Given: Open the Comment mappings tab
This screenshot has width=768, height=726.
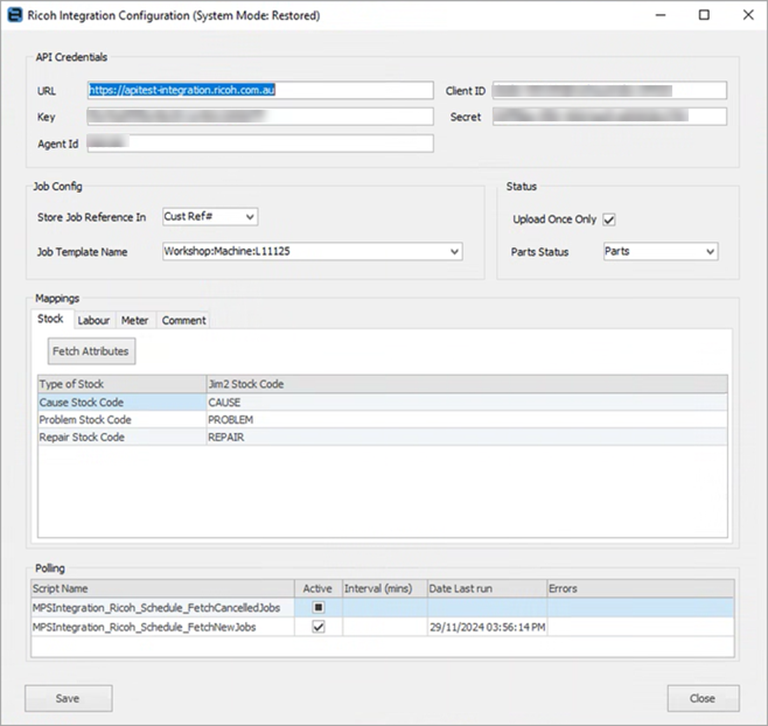Looking at the screenshot, I should point(183,321).
